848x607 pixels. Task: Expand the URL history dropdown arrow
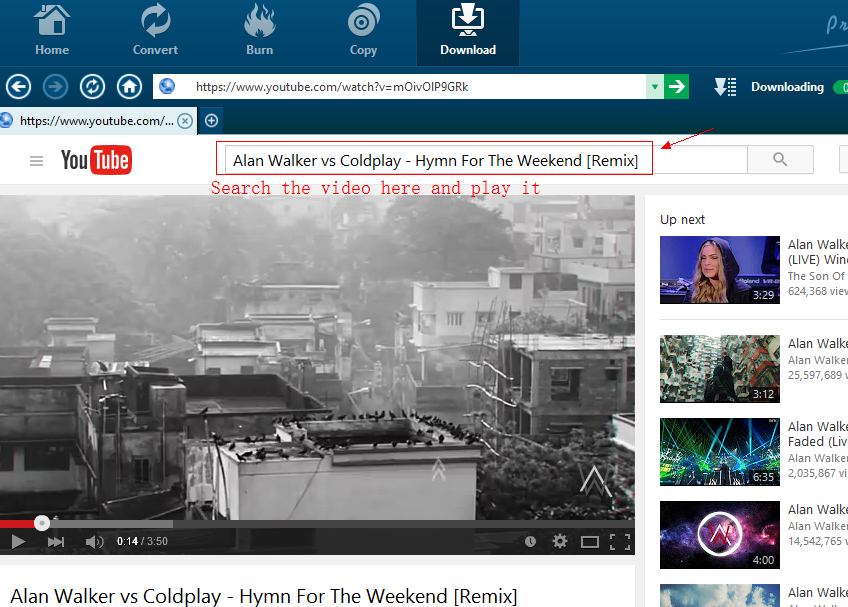[655, 87]
